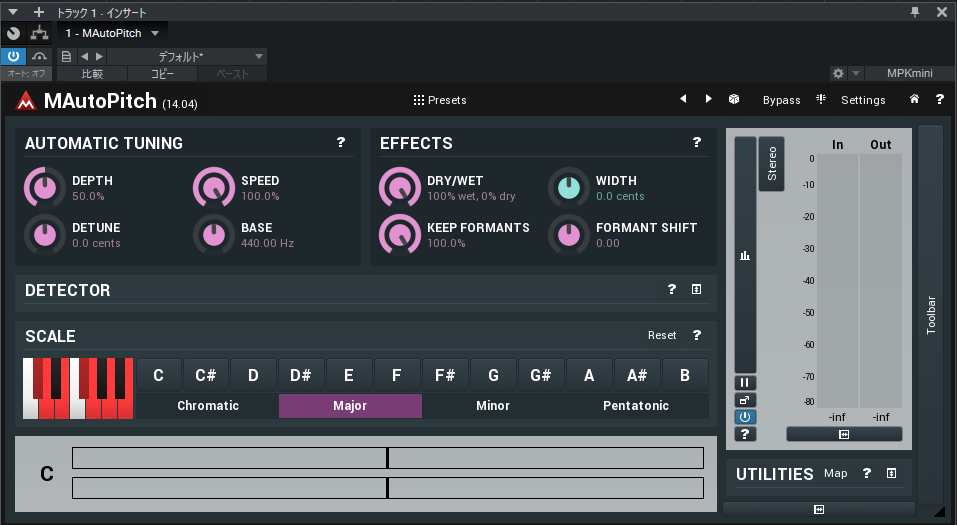Click the Stereo channel mode button
Image resolution: width=957 pixels, height=525 pixels.
771,164
